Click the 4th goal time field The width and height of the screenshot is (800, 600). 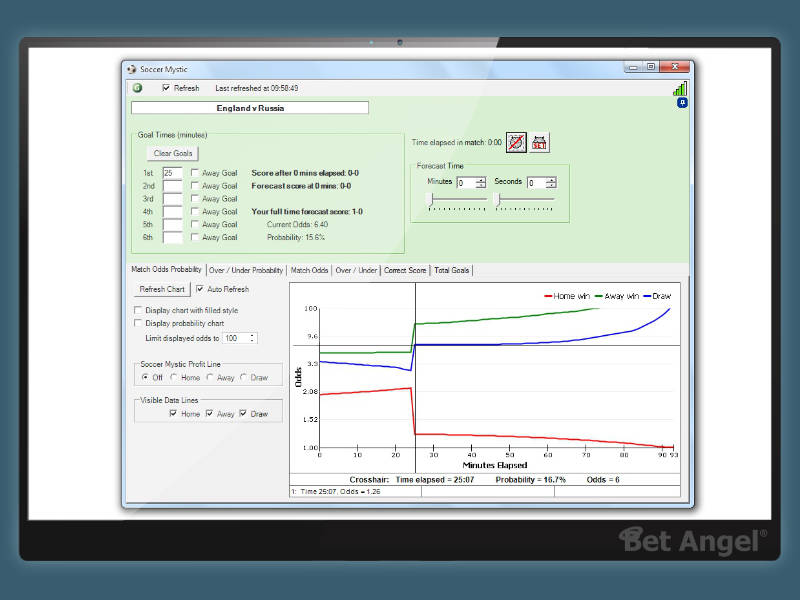172,212
